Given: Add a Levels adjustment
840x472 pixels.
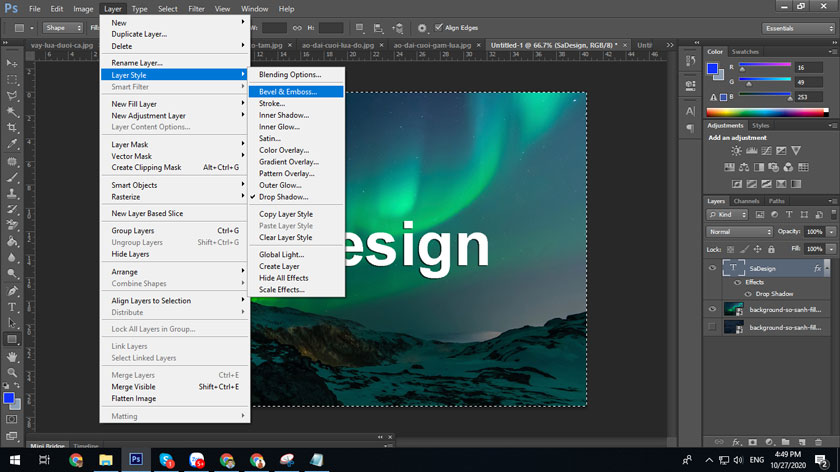Looking at the screenshot, I should 752,151.
